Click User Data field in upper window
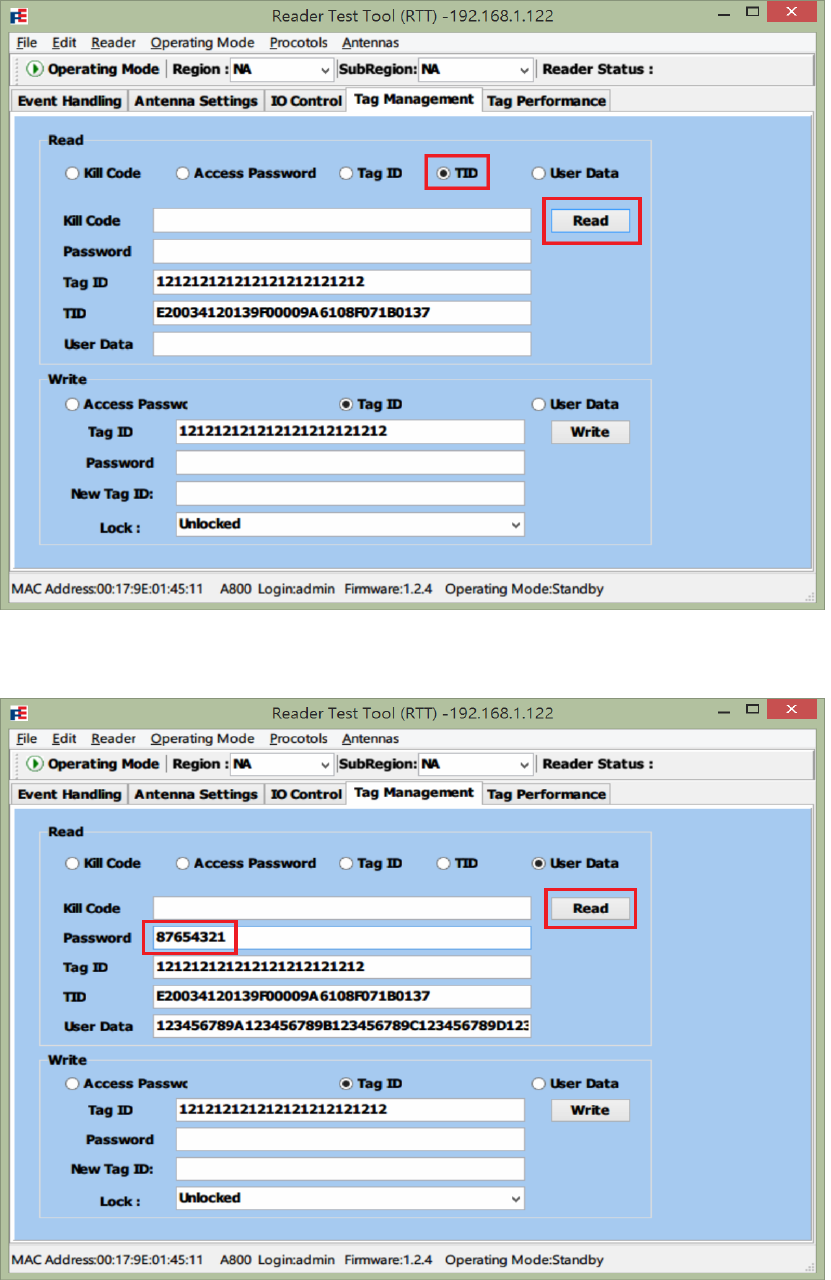831x1280 pixels. coord(342,344)
